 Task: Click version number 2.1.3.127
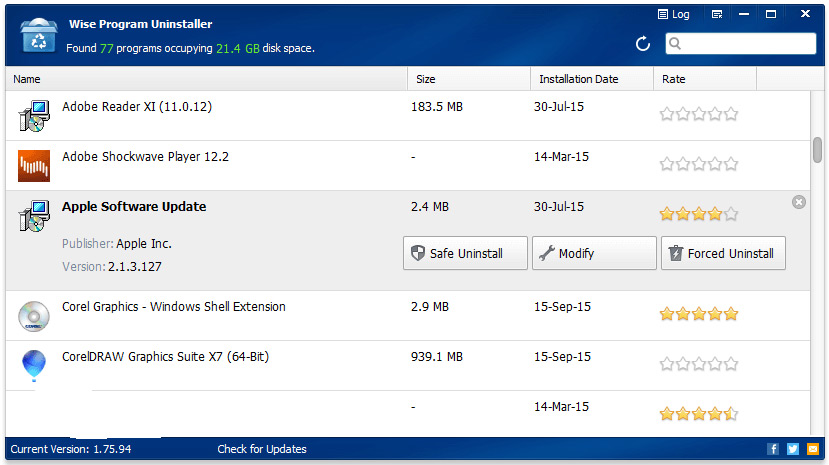pos(135,267)
